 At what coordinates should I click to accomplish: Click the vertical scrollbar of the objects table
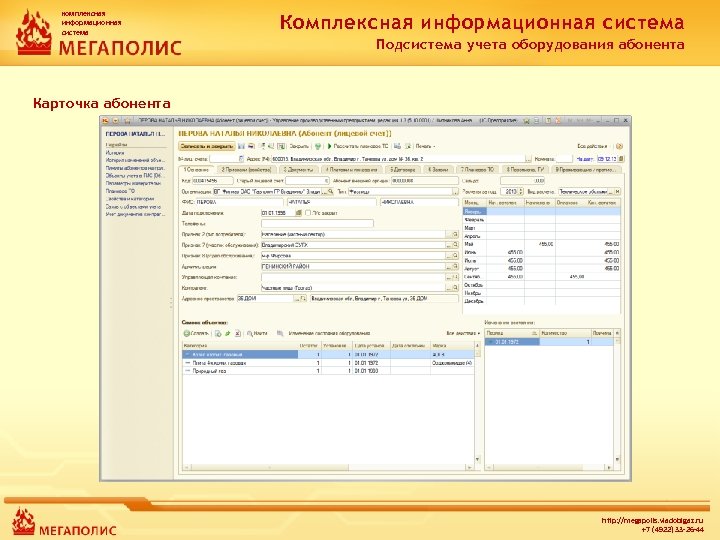[x=478, y=402]
